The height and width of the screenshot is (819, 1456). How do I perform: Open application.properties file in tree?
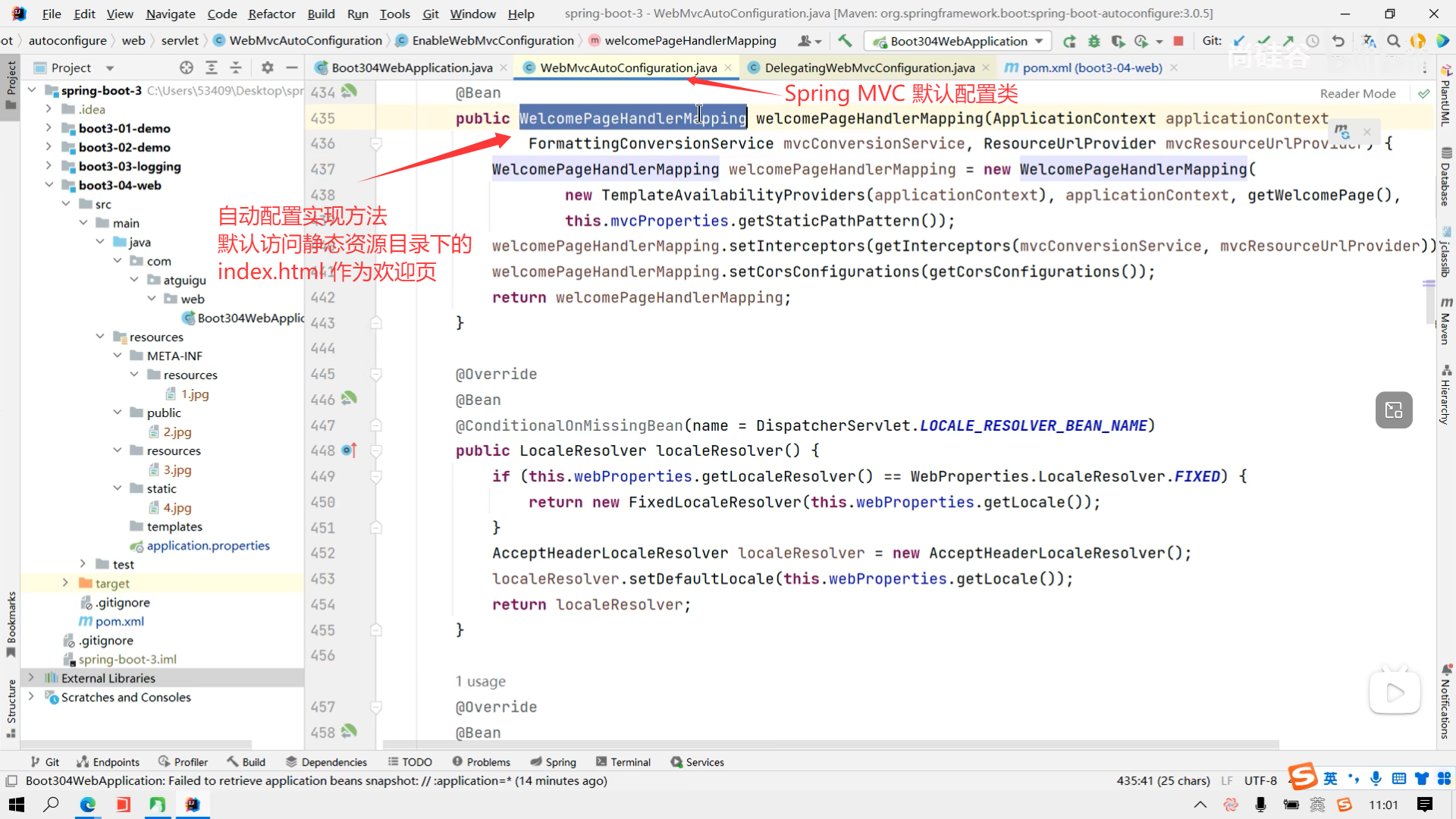pyautogui.click(x=208, y=545)
